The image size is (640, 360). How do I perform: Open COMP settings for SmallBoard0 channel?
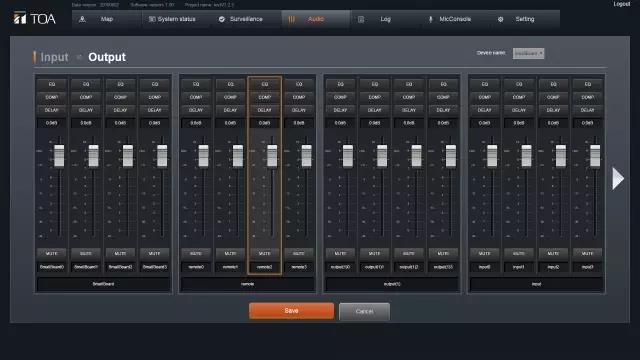51,97
